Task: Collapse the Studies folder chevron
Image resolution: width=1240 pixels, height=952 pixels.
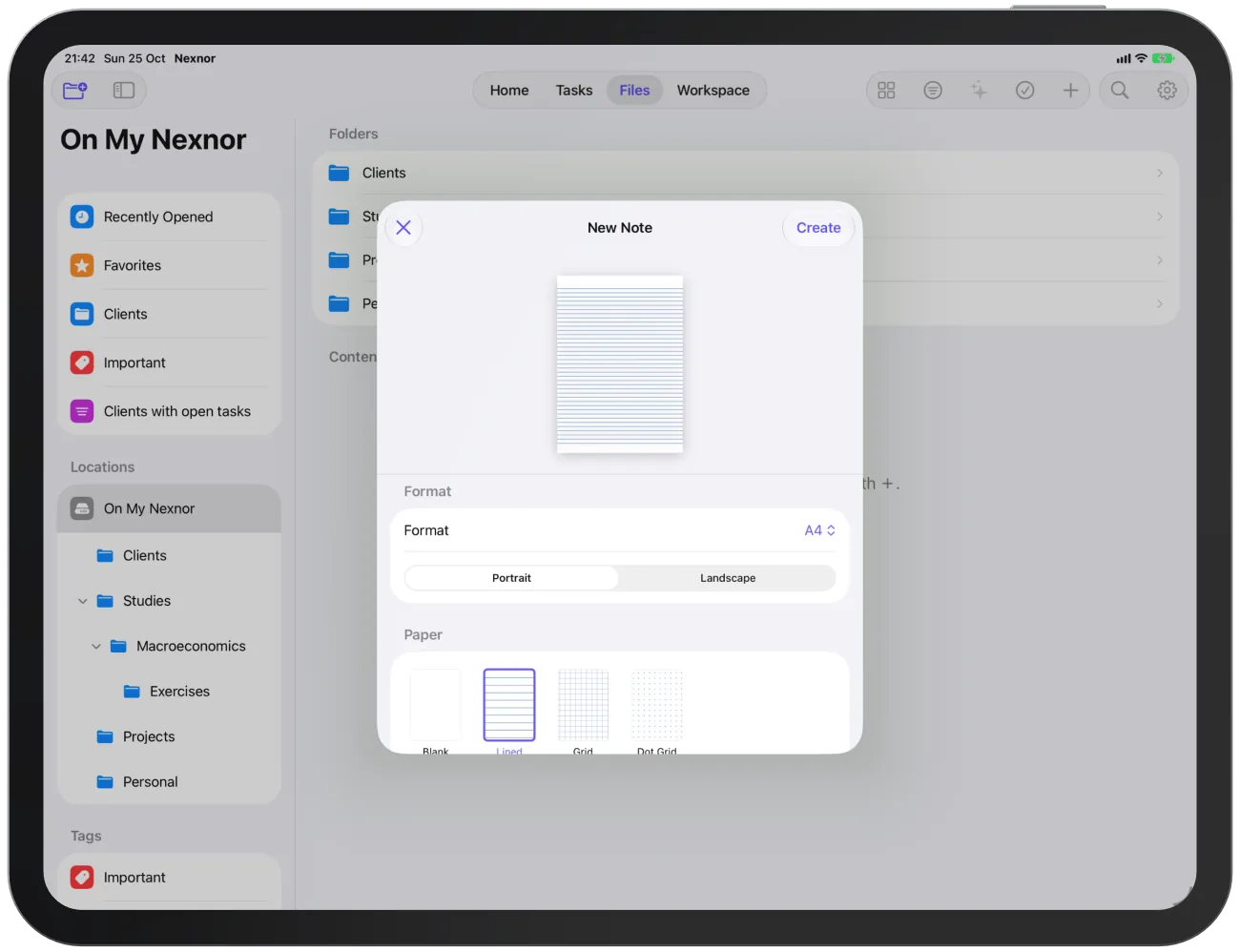Action: point(83,601)
